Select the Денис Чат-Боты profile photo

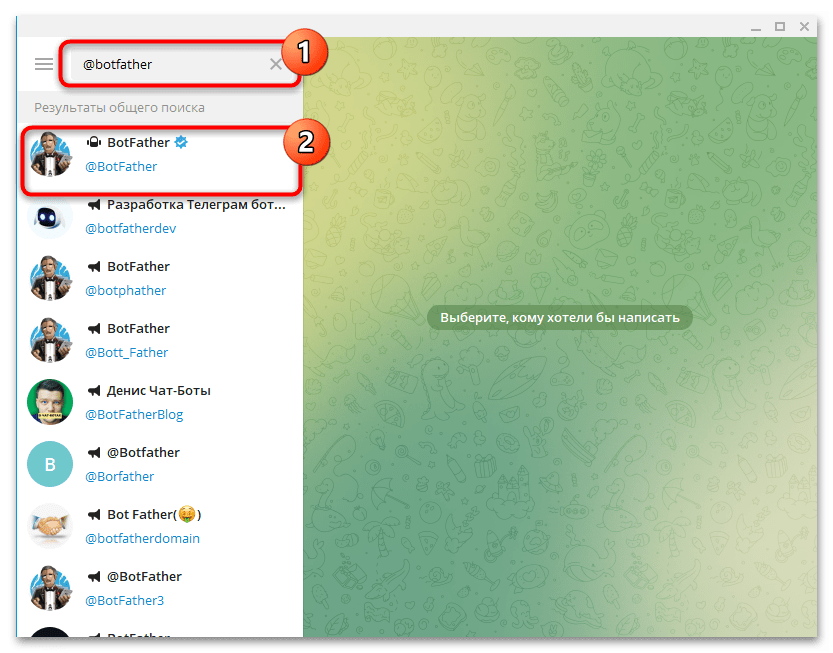[x=50, y=402]
